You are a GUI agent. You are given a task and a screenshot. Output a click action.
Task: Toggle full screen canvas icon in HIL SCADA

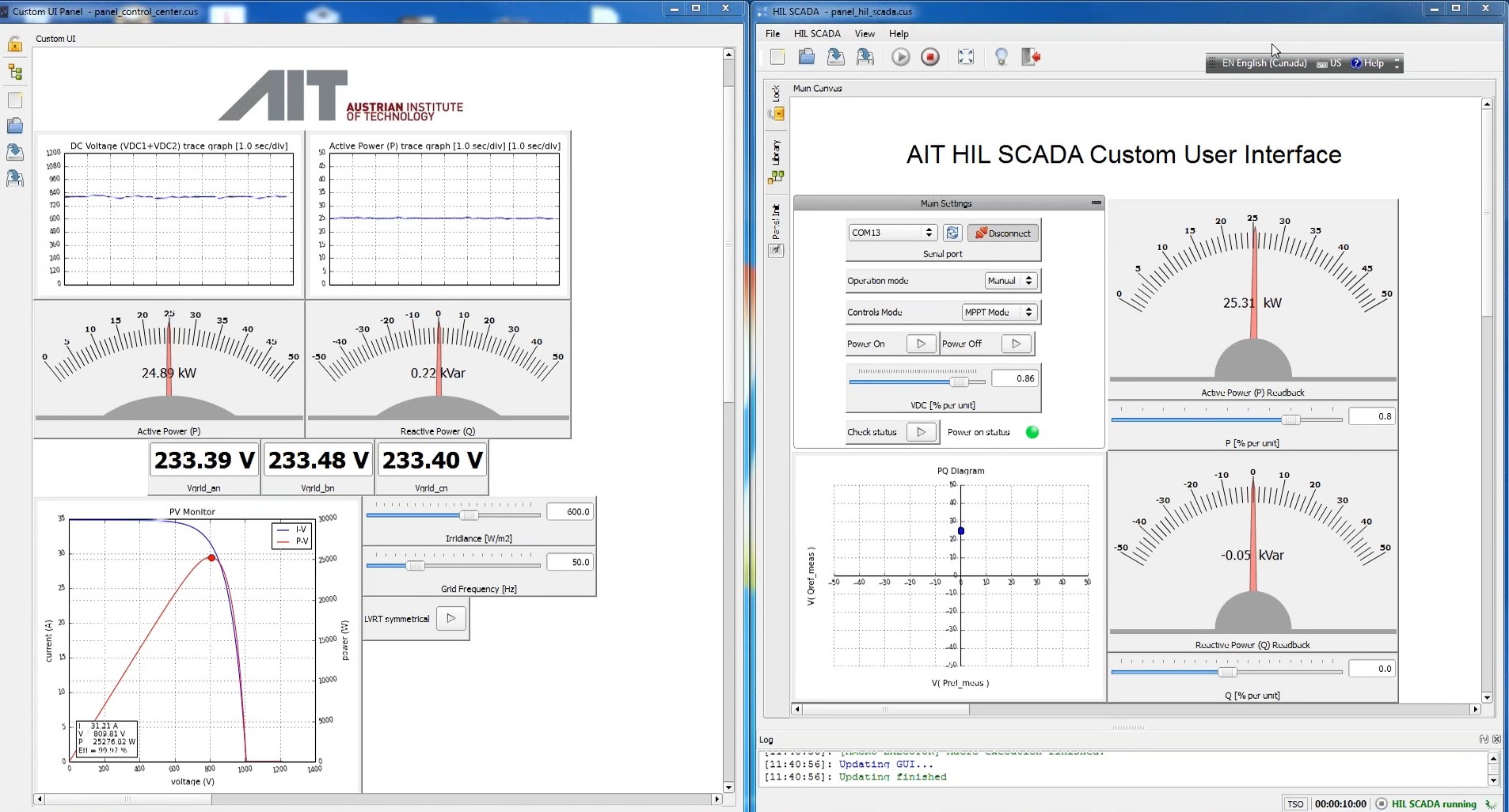coord(966,56)
